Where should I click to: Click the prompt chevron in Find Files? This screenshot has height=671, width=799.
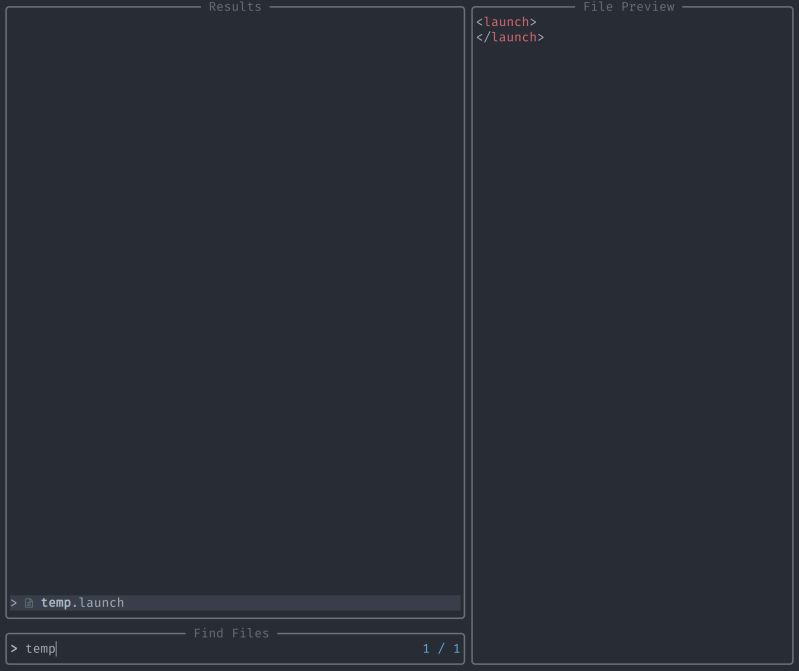click(x=14, y=649)
